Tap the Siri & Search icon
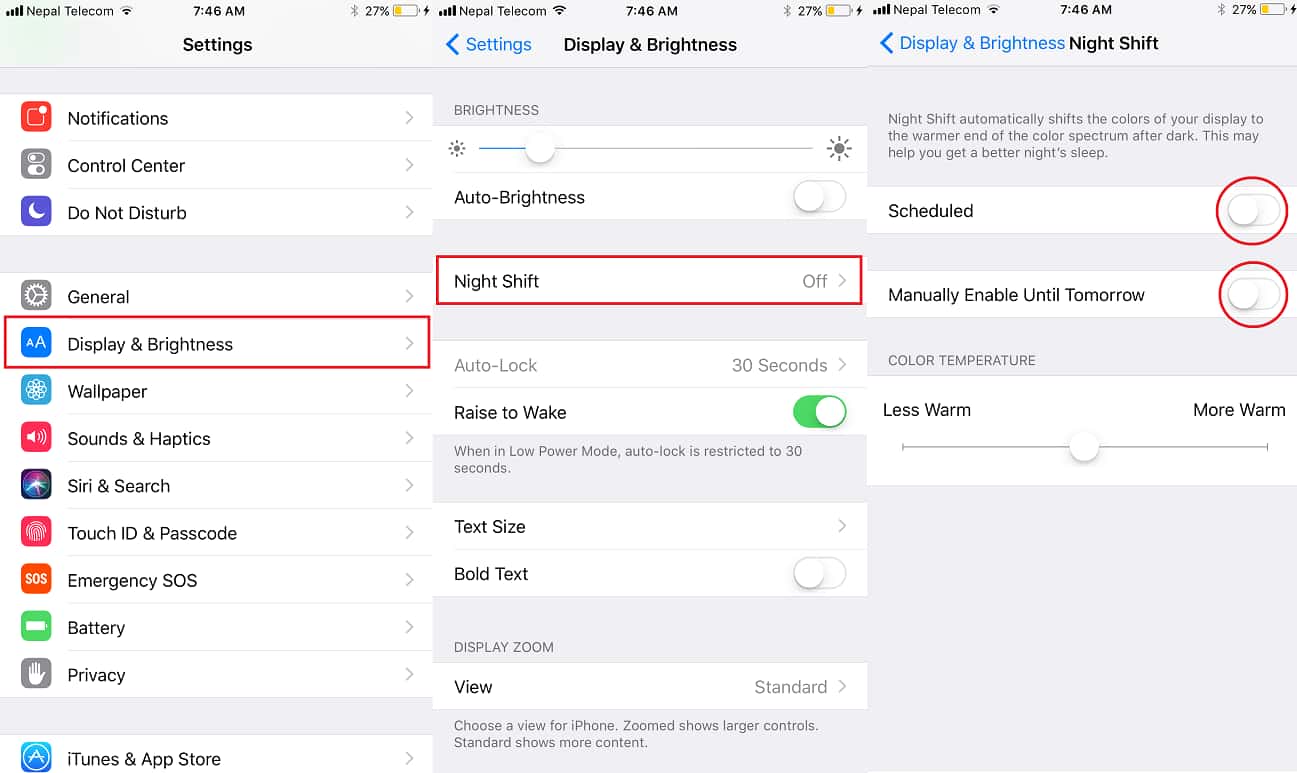This screenshot has height=773, width=1297. click(36, 485)
